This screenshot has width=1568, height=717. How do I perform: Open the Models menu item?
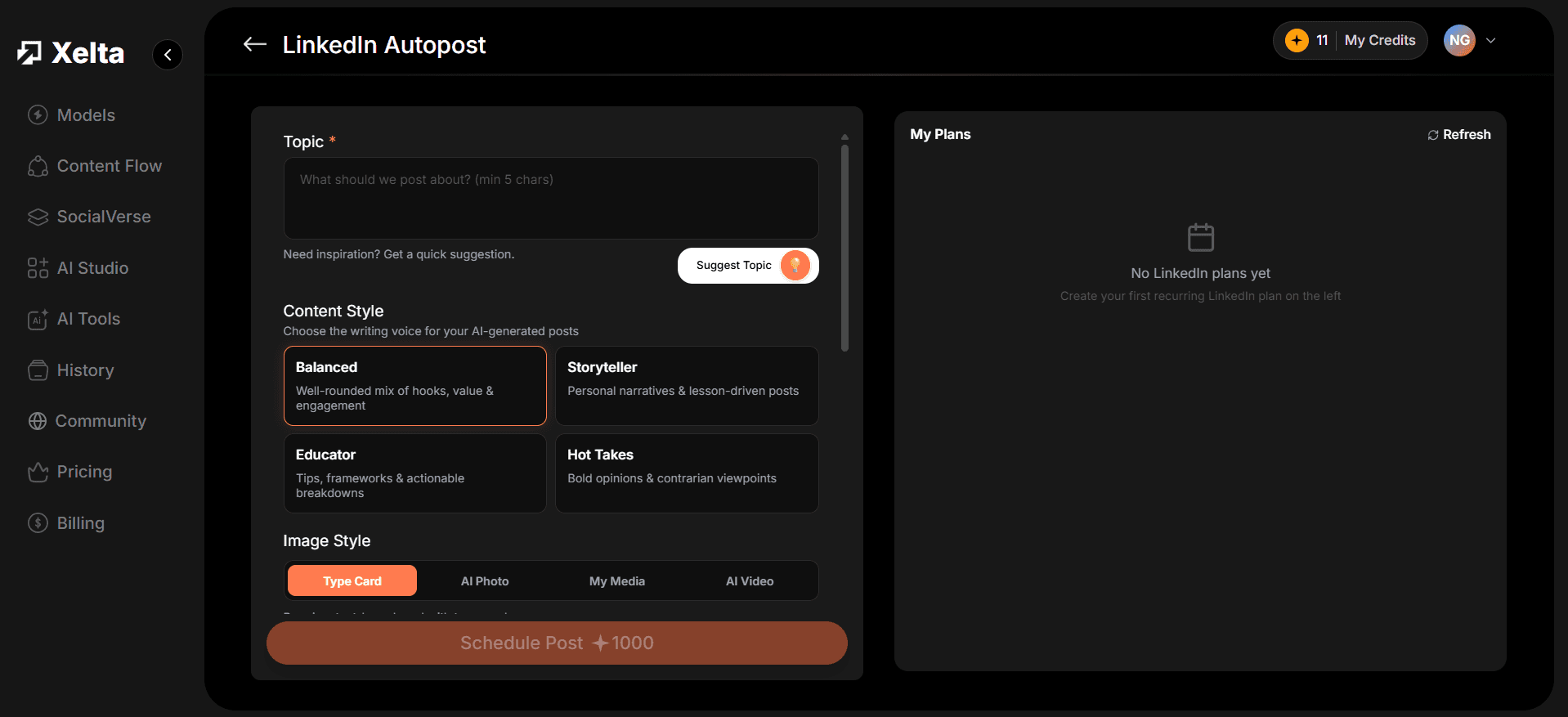(x=72, y=115)
